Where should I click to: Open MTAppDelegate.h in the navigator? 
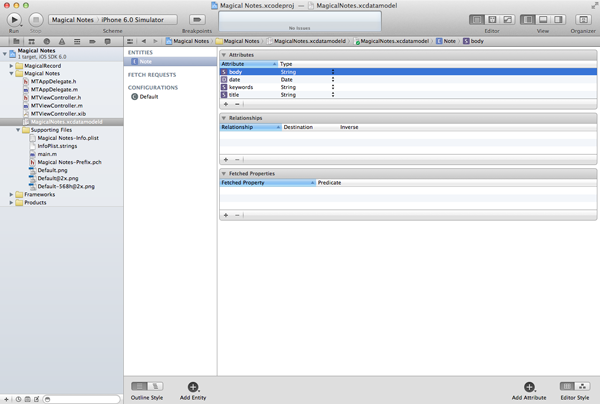tap(53, 81)
